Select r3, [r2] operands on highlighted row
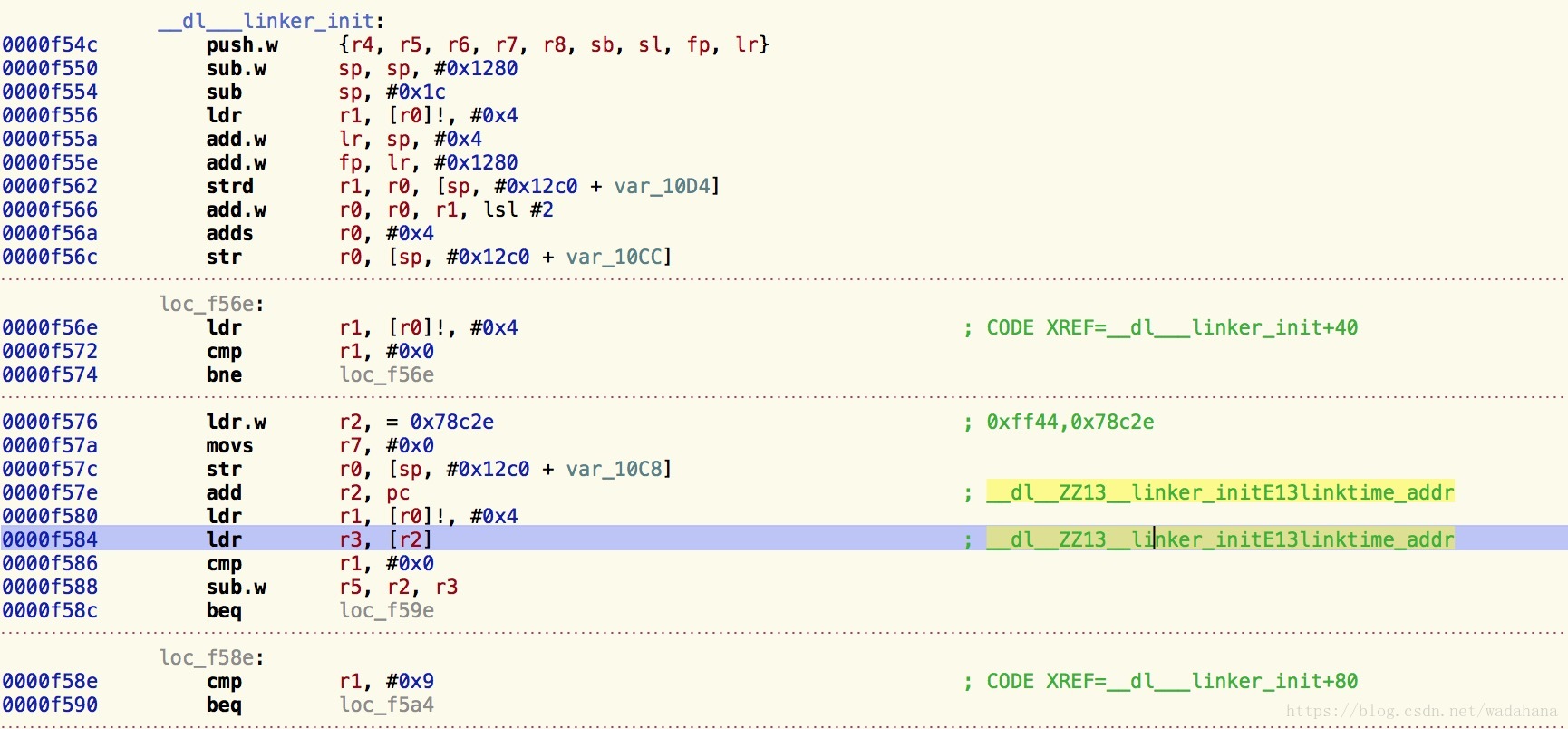Image resolution: width=1568 pixels, height=729 pixels. coord(386,539)
